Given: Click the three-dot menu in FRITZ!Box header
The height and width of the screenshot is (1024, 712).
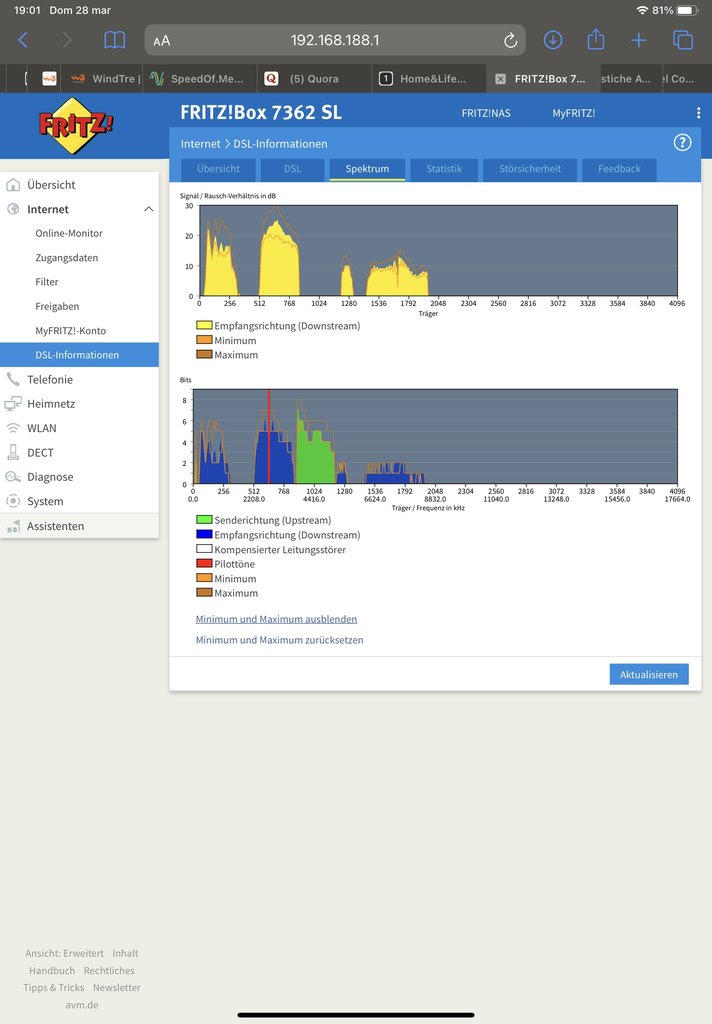Looking at the screenshot, I should pos(698,113).
